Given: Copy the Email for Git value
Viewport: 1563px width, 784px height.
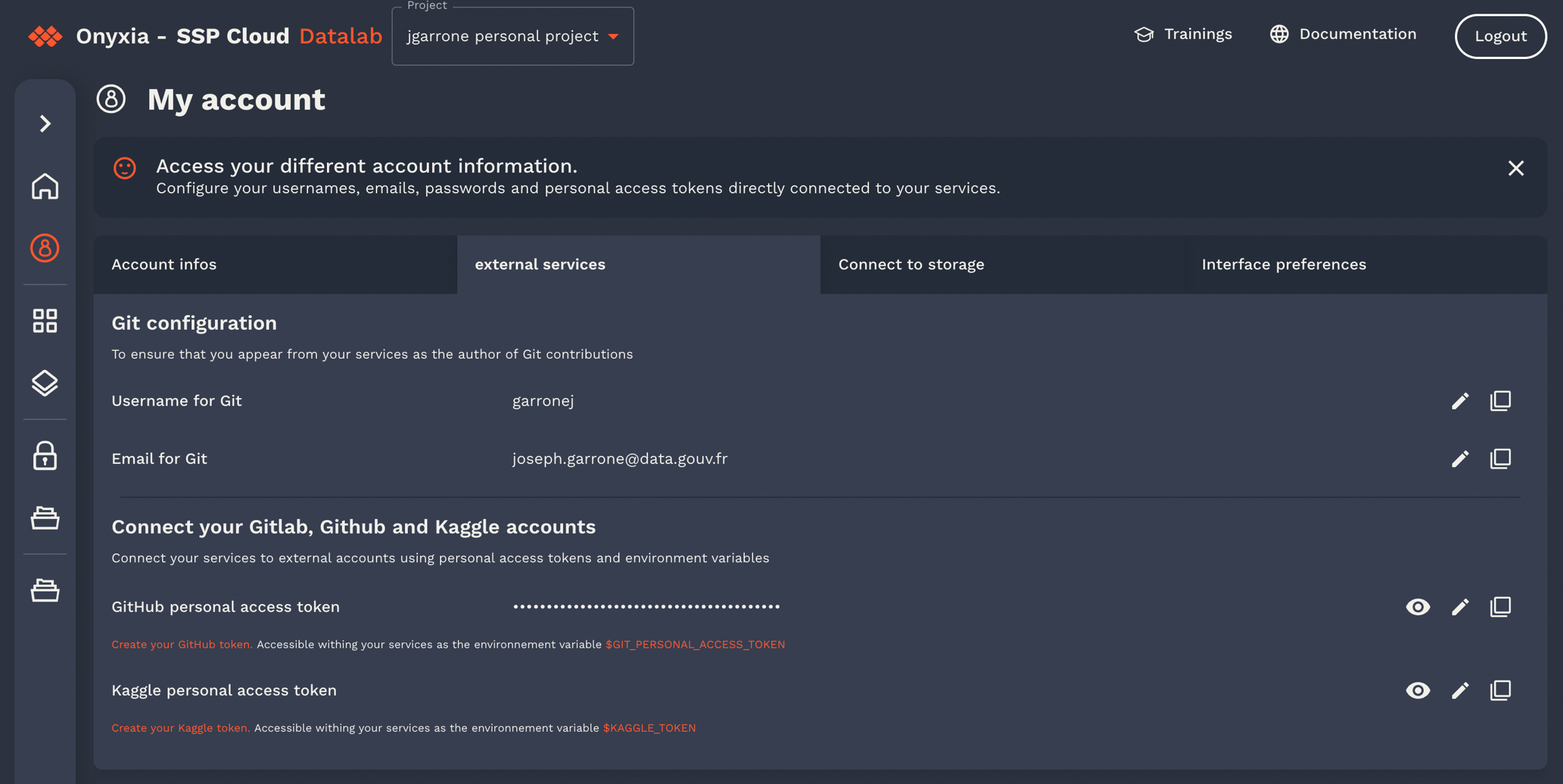Looking at the screenshot, I should 1500,459.
